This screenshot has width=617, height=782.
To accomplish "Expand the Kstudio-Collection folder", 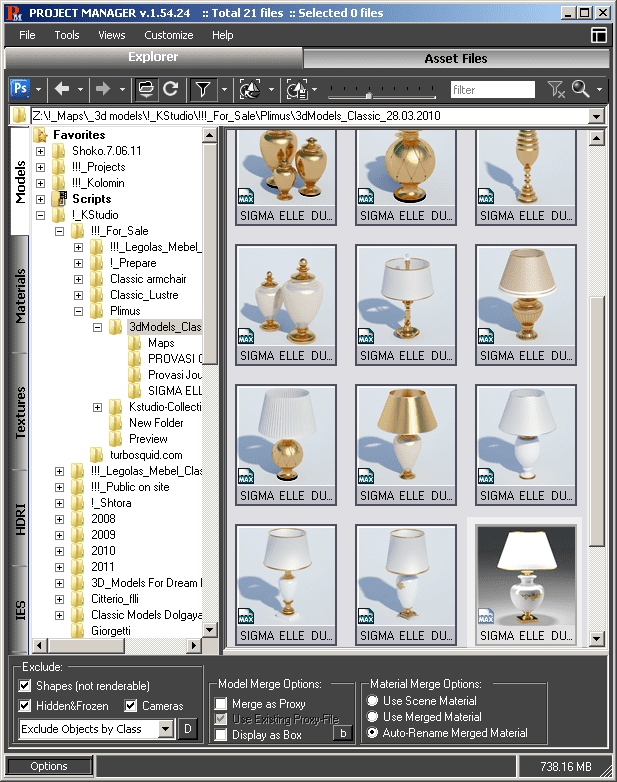I will [x=97, y=407].
